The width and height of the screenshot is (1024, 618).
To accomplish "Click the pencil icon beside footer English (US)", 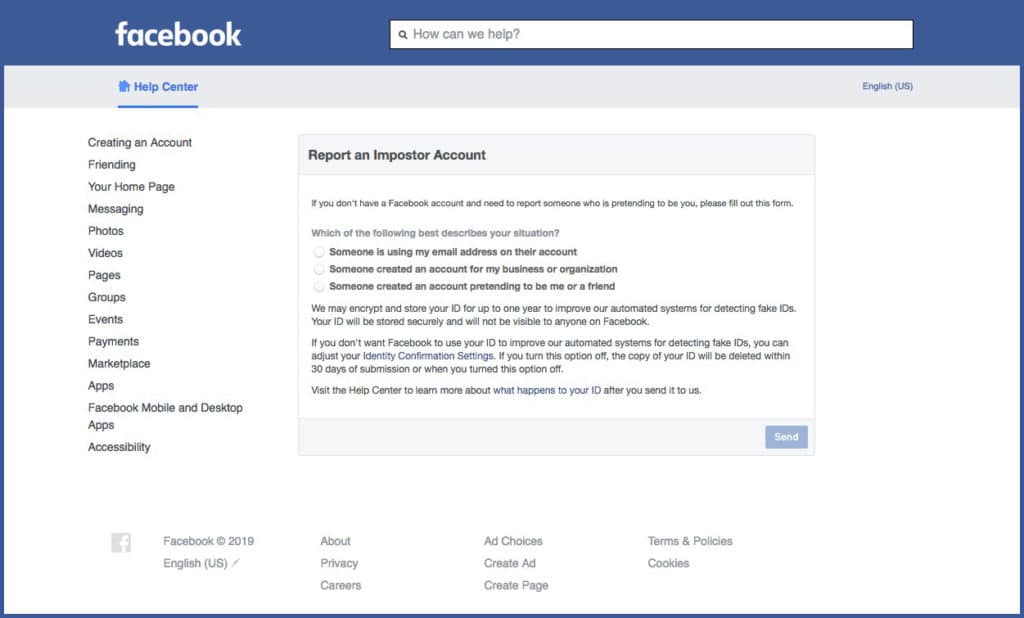I will 236,563.
